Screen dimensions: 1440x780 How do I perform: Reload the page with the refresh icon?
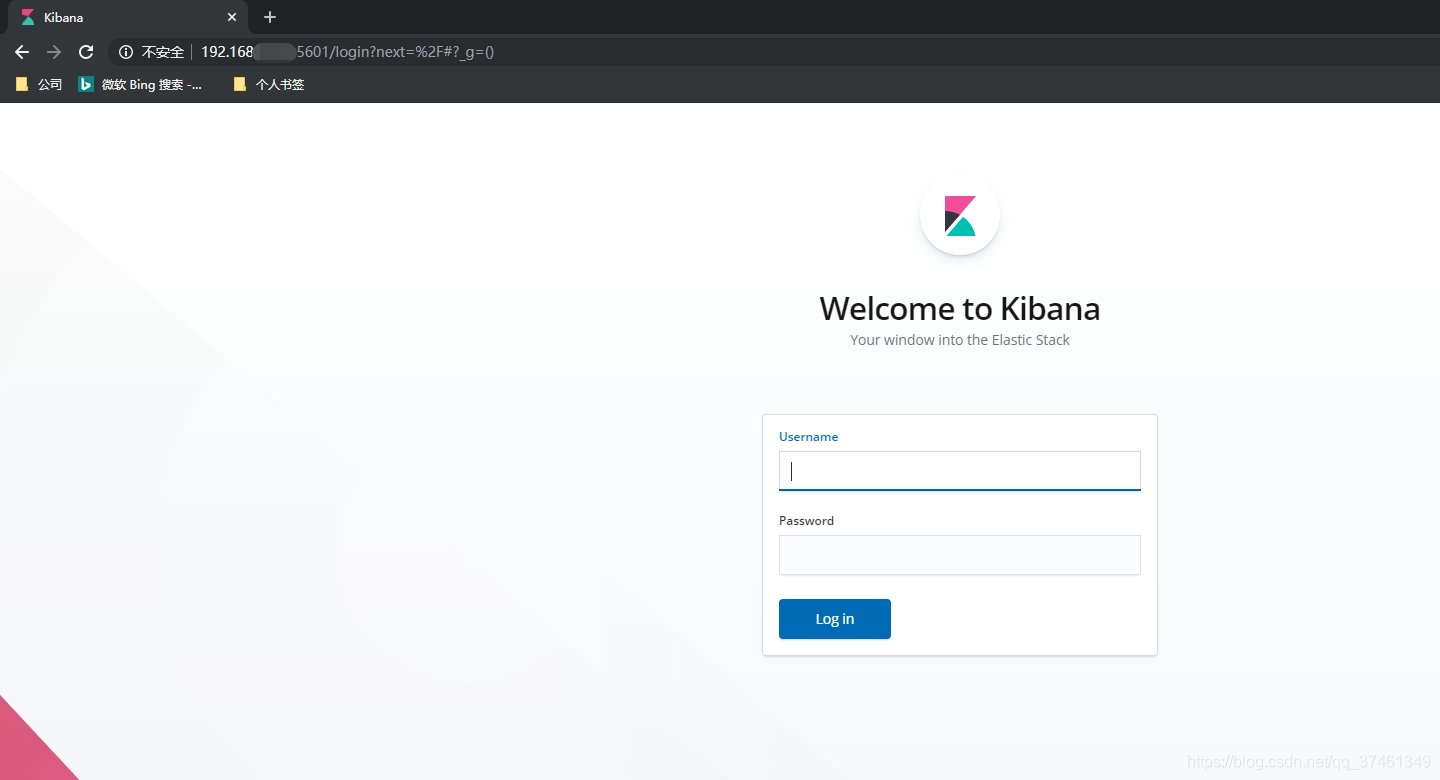86,52
